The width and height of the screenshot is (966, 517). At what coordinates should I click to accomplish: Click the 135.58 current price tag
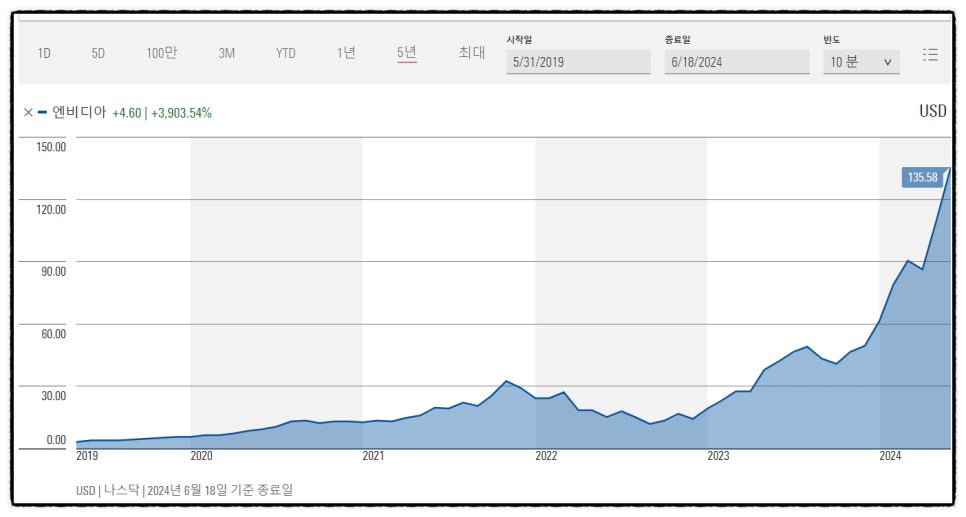point(923,177)
